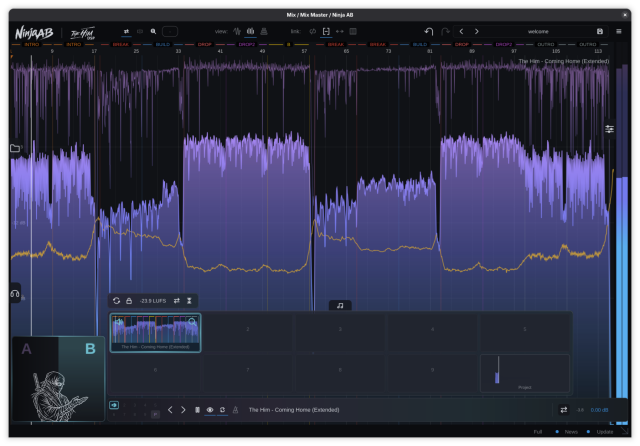Toggle the eye visibility icon in bottom bar
The width and height of the screenshot is (640, 446).
210,410
